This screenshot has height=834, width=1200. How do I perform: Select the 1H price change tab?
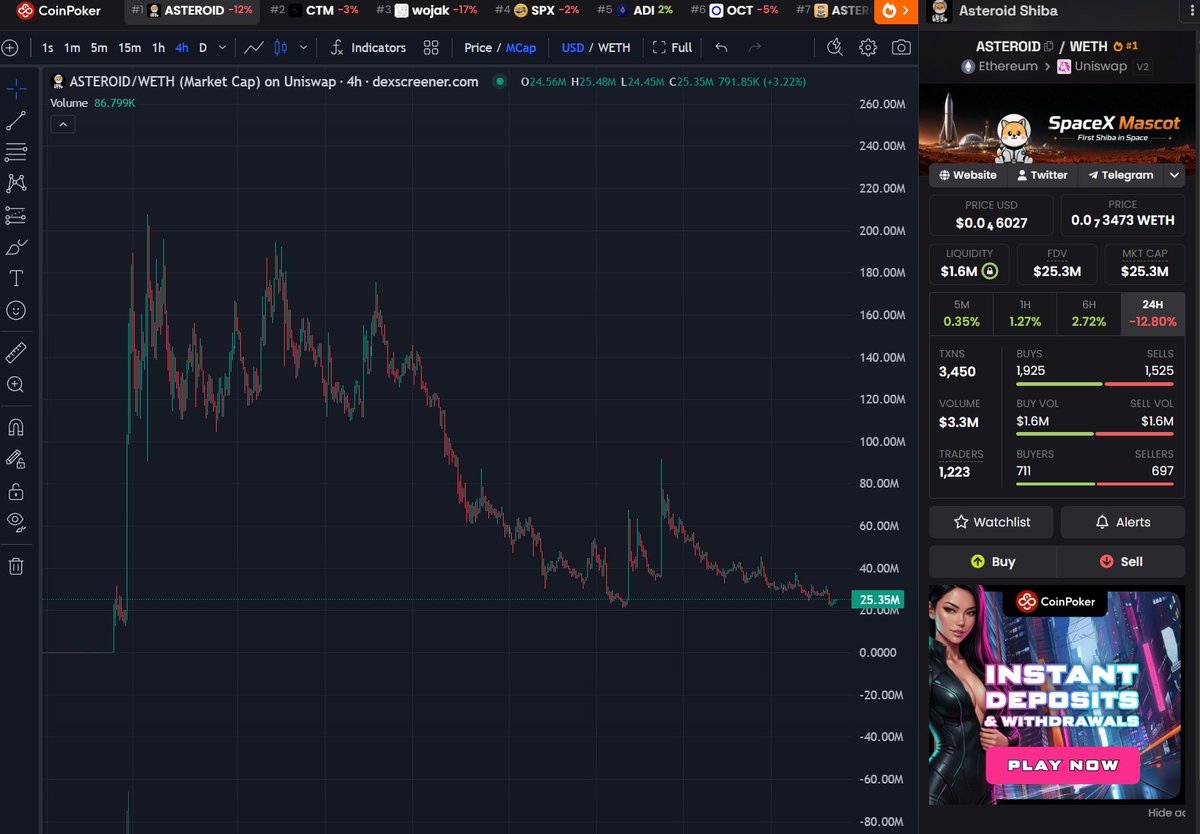1025,314
